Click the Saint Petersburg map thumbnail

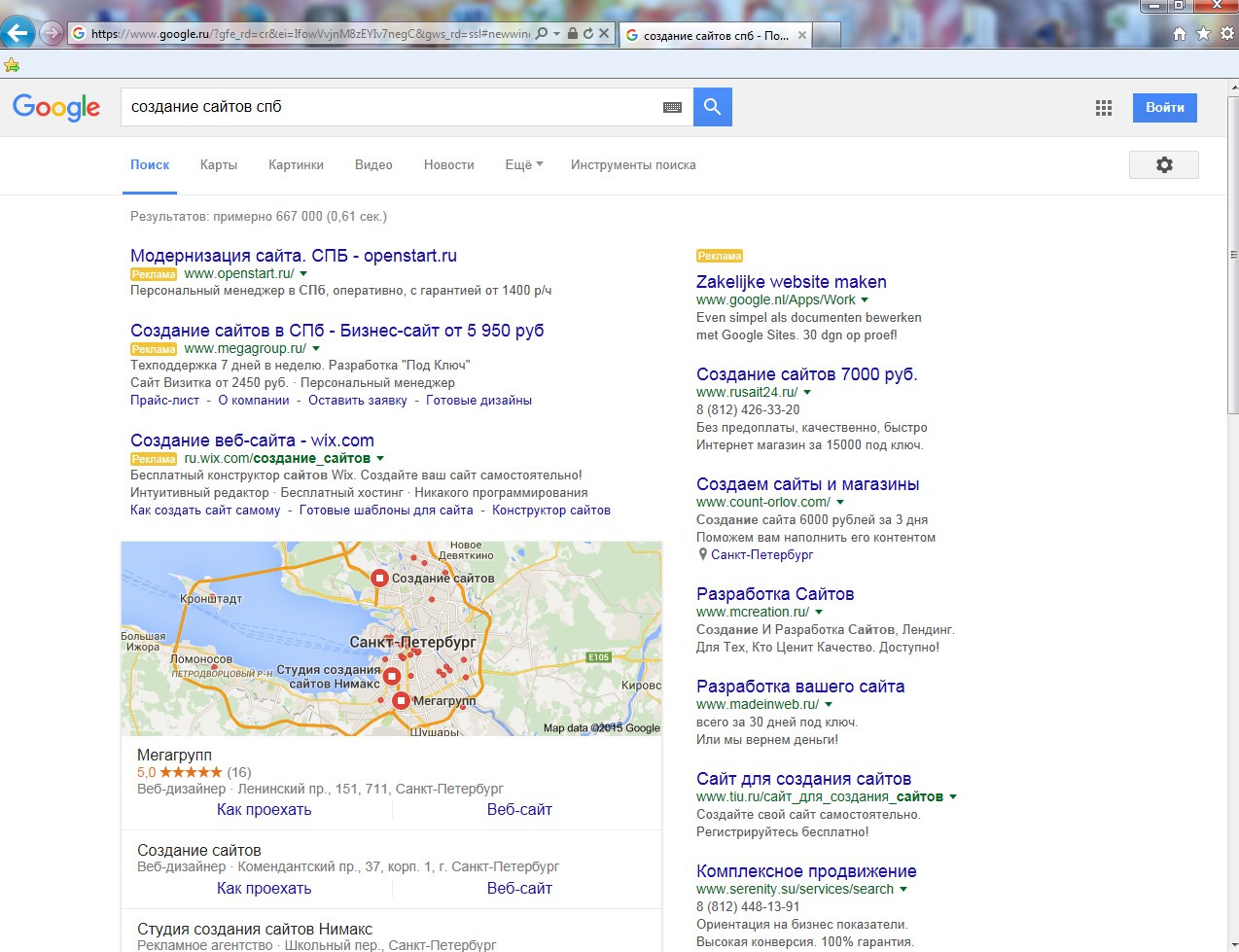pyautogui.click(x=391, y=638)
